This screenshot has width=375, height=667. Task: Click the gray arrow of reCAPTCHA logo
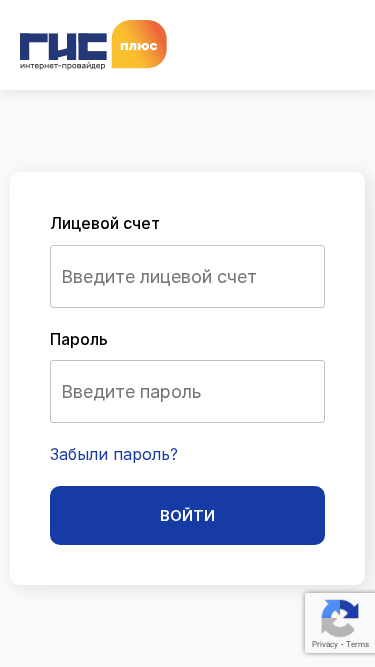pyautogui.click(x=336, y=627)
